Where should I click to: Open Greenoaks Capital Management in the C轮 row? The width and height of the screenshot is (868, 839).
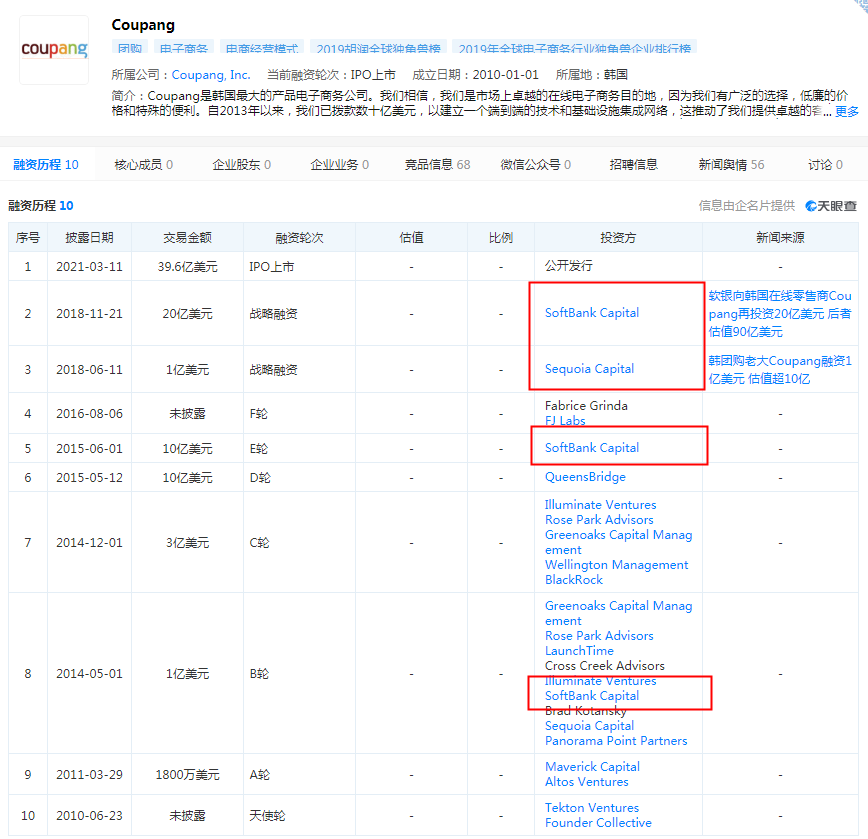(x=618, y=542)
